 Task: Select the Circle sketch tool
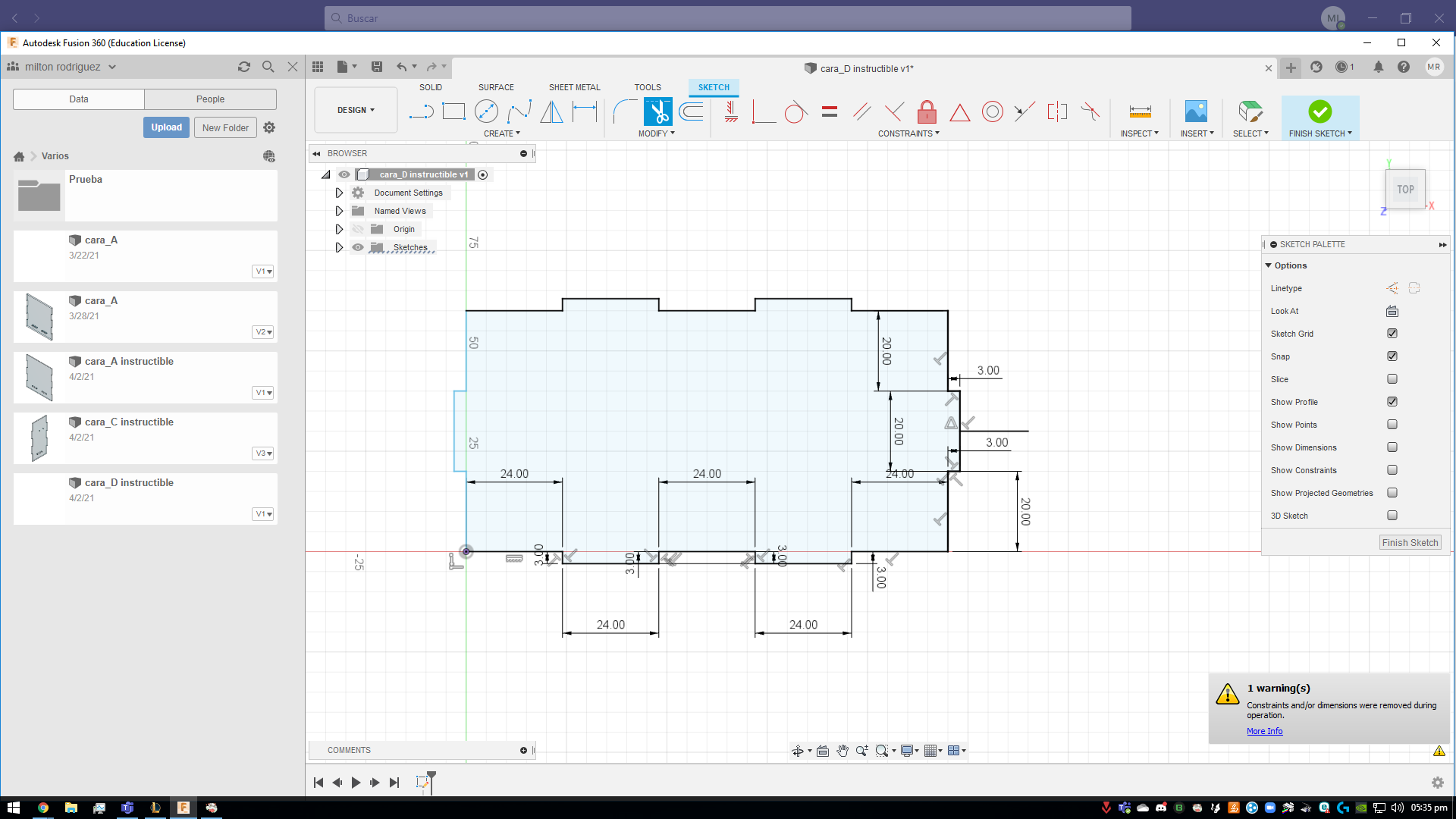tap(486, 112)
